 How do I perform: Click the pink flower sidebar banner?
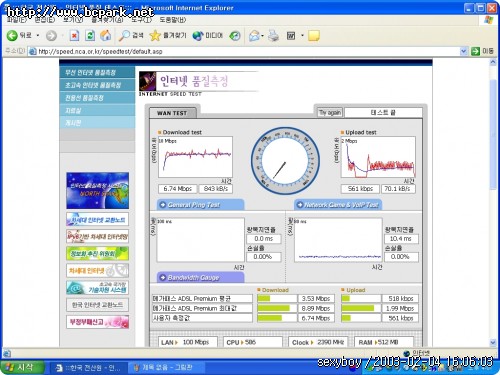[x=97, y=322]
